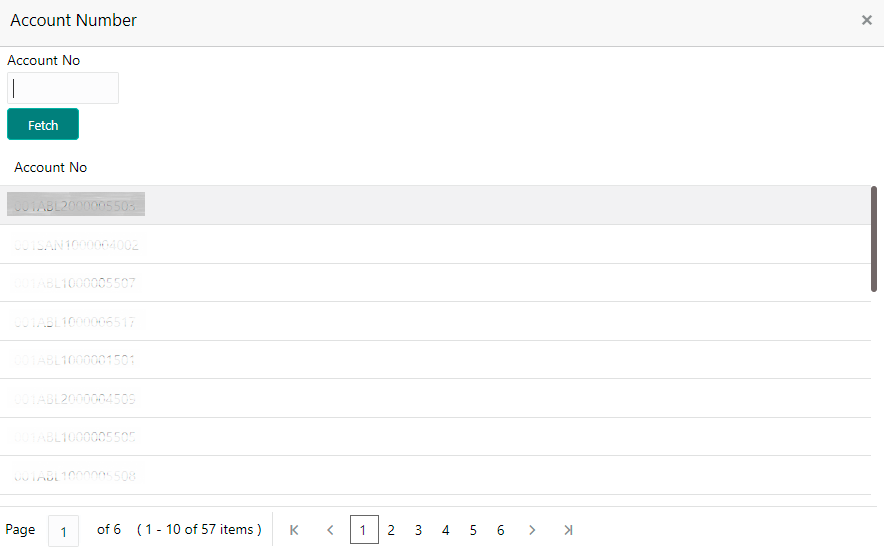Screen dimensions: 884x548
Task: Click the Account No column header
Action: coord(51,167)
